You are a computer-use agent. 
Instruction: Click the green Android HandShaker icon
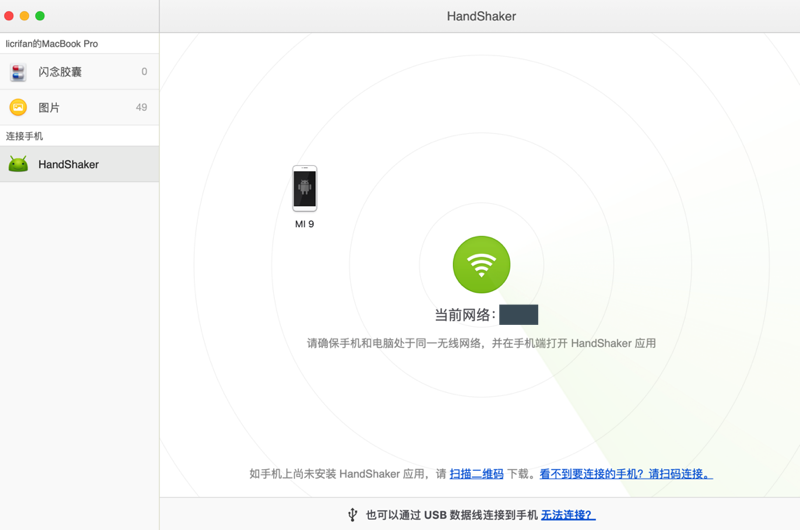click(18, 164)
